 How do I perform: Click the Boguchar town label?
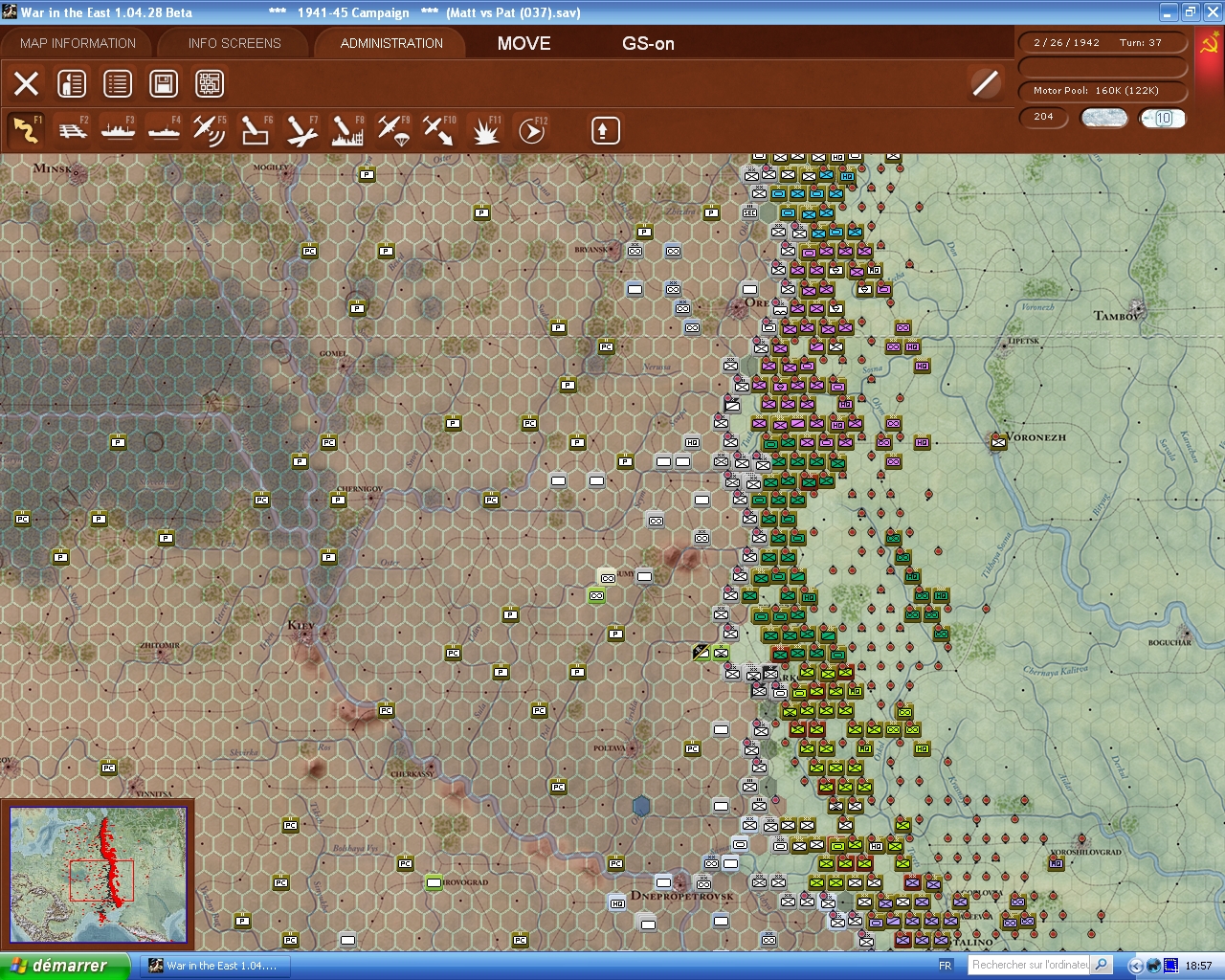[1169, 642]
